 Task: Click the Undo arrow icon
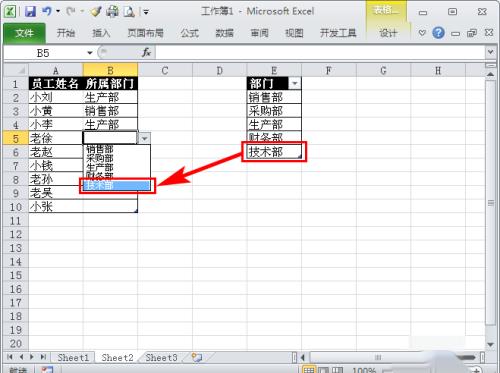[47, 11]
